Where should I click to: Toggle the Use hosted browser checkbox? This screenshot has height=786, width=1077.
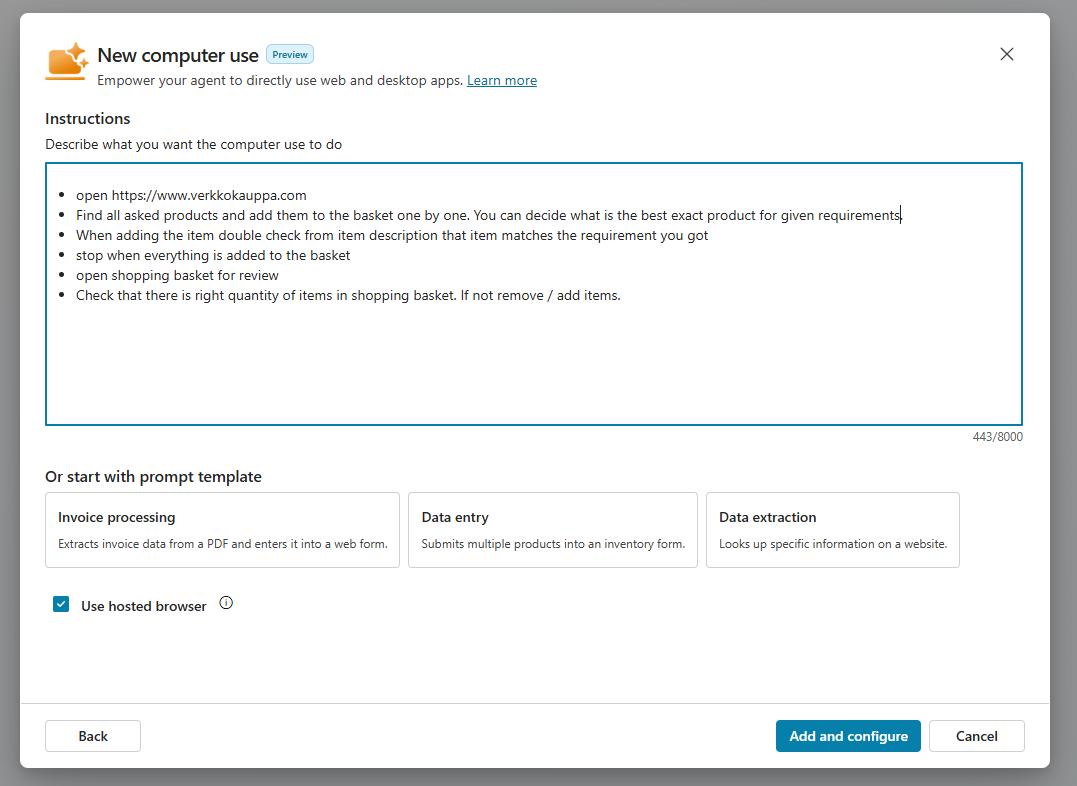[61, 604]
